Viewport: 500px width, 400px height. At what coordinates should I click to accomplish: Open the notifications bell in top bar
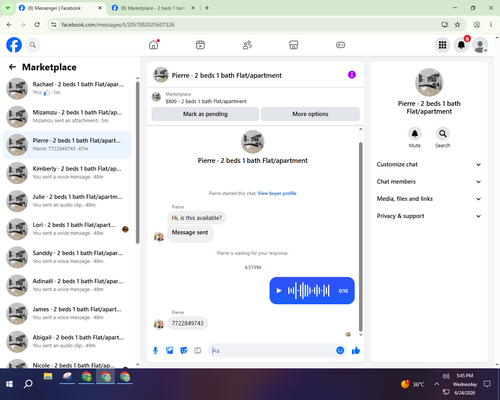point(461,45)
